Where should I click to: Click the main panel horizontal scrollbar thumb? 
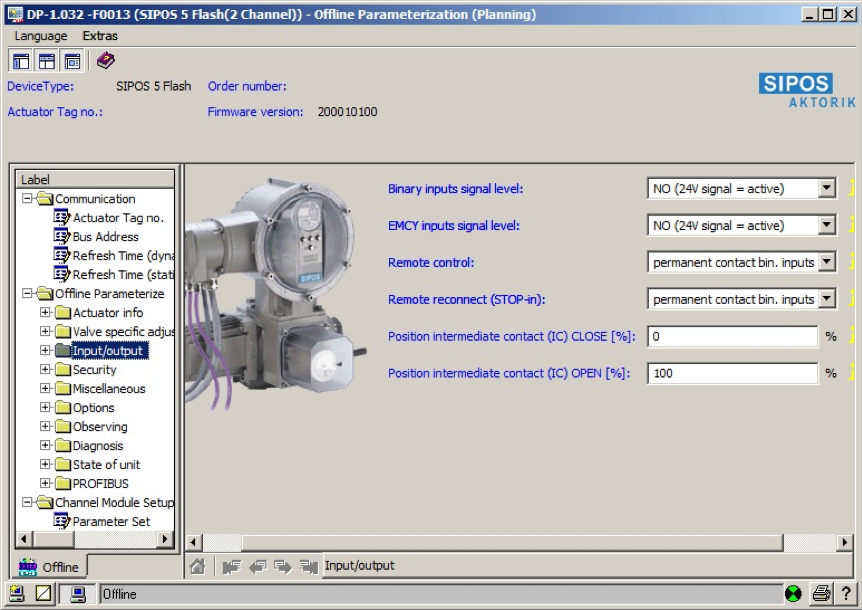pos(512,542)
